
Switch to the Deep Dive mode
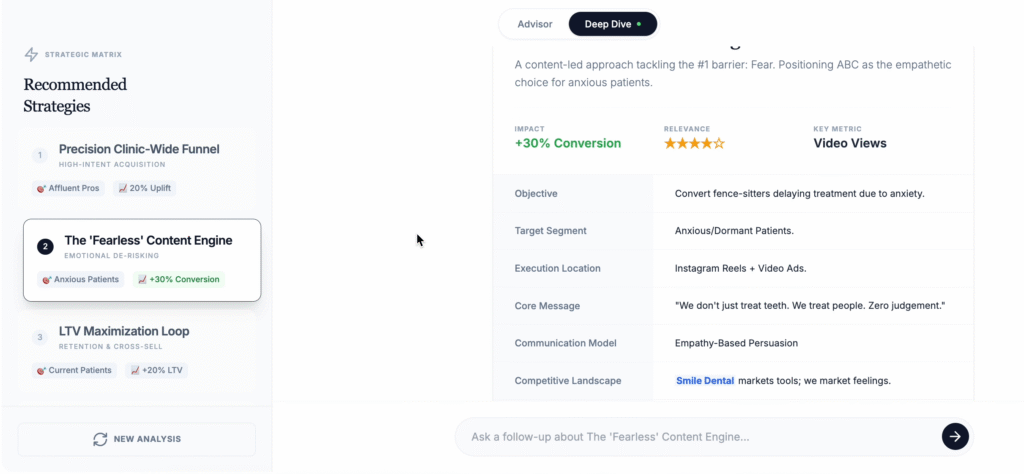pos(612,24)
